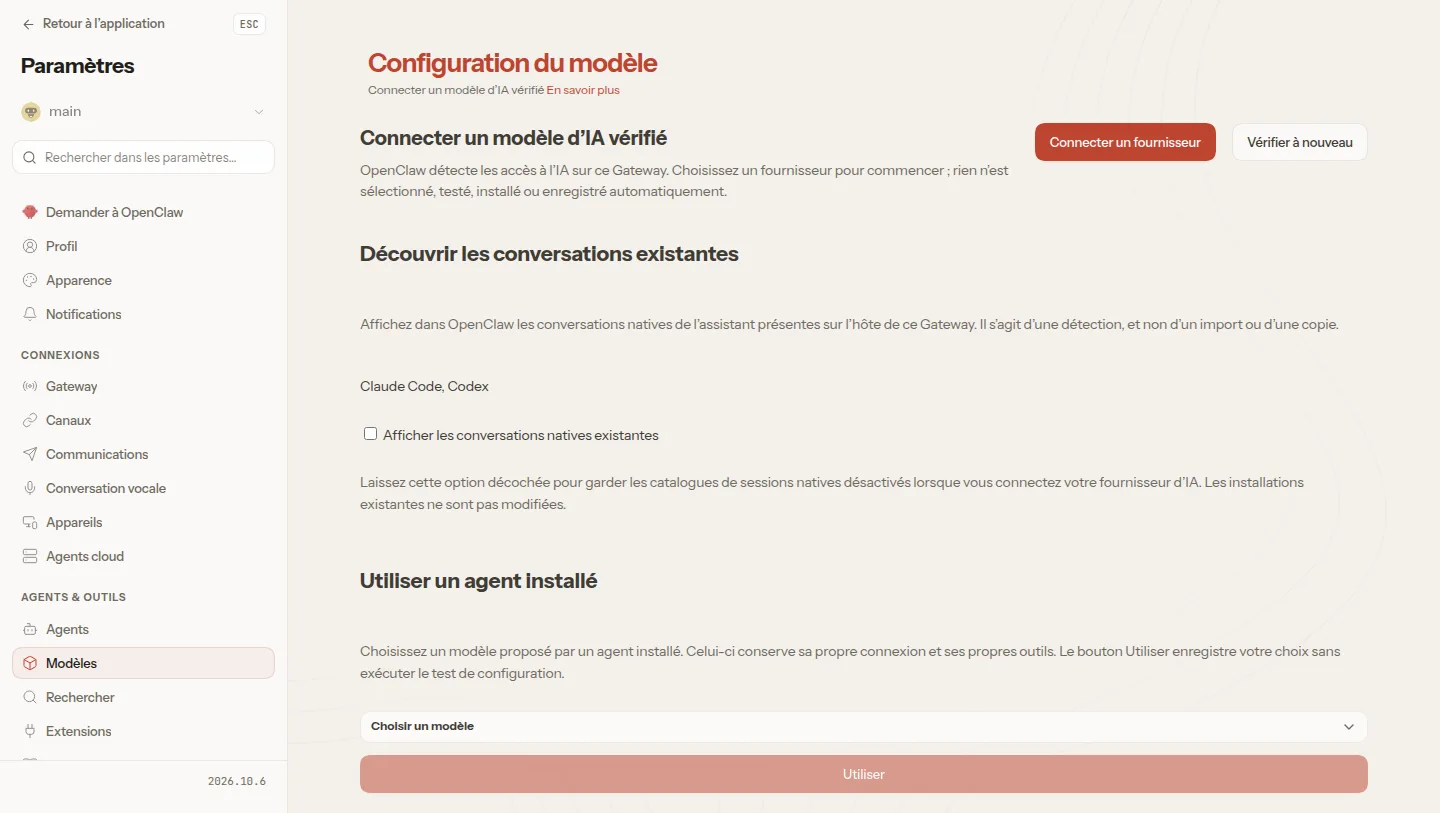1440x813 pixels.
Task: Click the Apparence palette icon
Action: (x=30, y=280)
